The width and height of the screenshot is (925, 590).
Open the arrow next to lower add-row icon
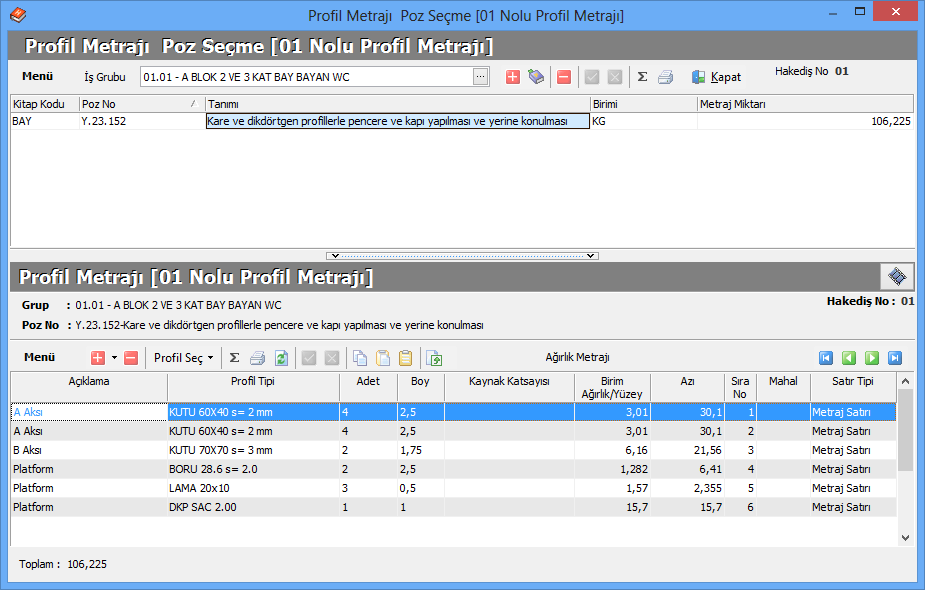tap(115, 357)
